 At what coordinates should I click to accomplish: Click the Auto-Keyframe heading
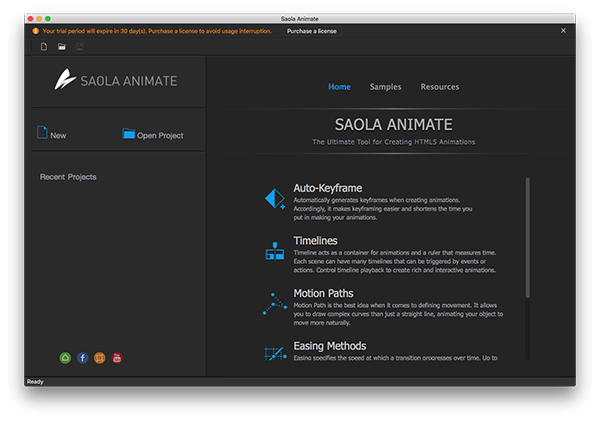coord(328,188)
